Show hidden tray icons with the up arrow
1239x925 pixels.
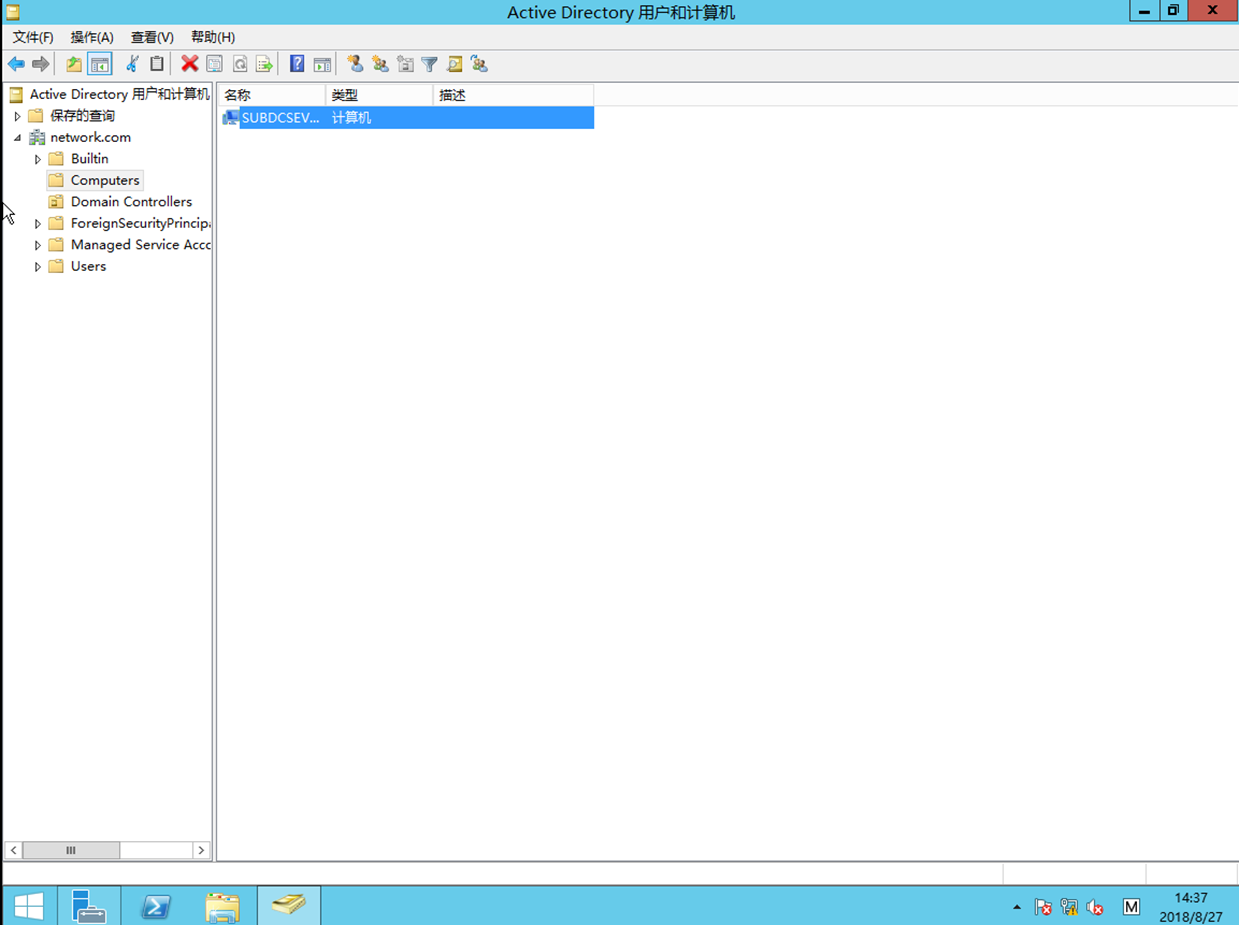point(1017,907)
